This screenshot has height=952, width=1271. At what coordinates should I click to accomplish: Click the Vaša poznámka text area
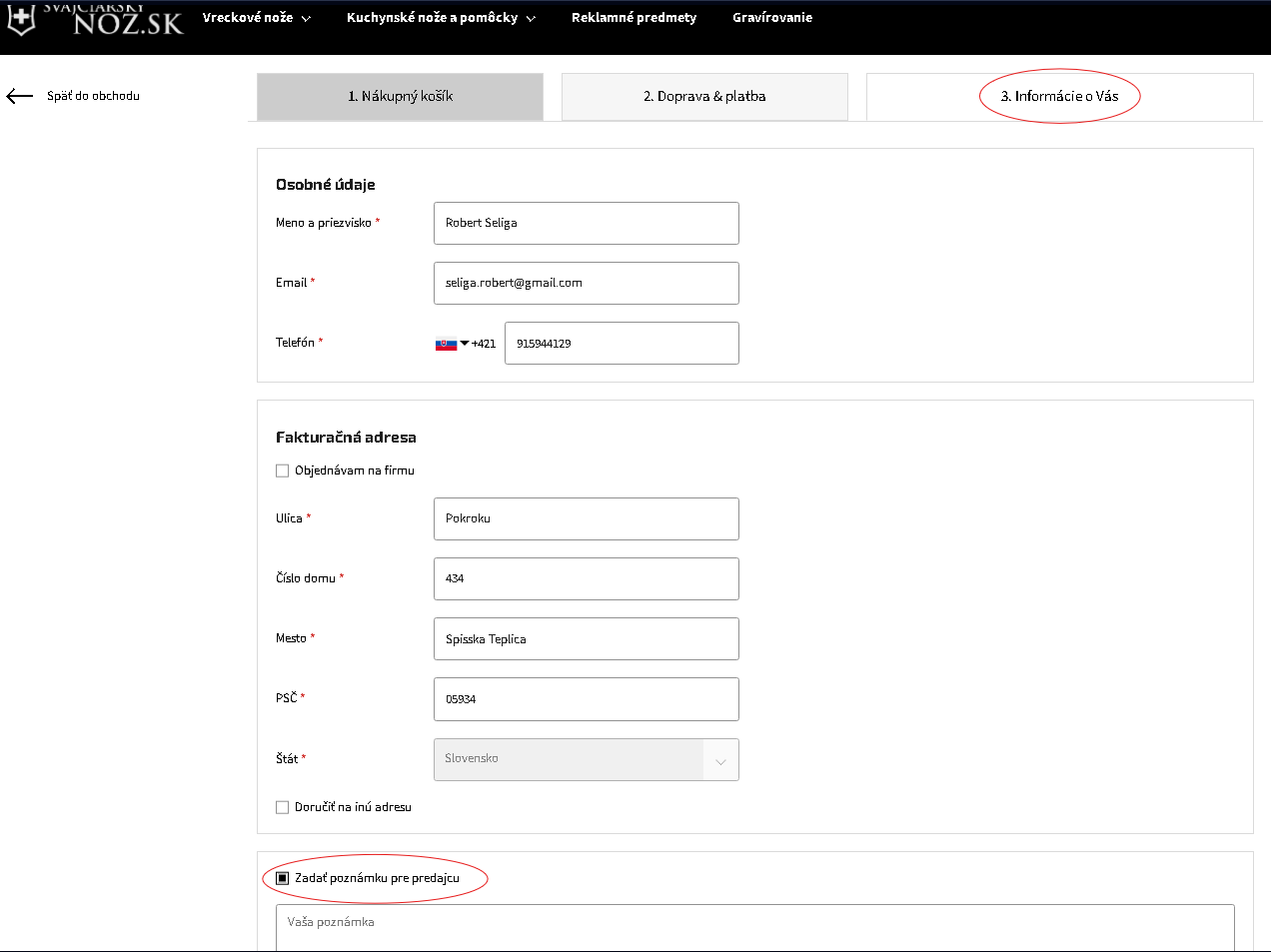(x=755, y=928)
